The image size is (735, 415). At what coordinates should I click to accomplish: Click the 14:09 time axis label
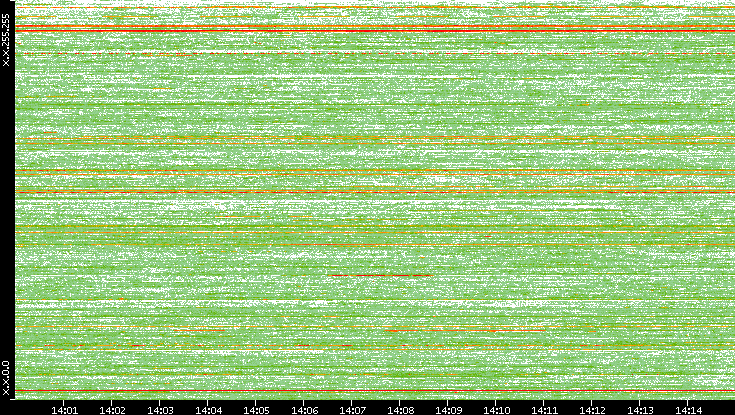[x=448, y=410]
